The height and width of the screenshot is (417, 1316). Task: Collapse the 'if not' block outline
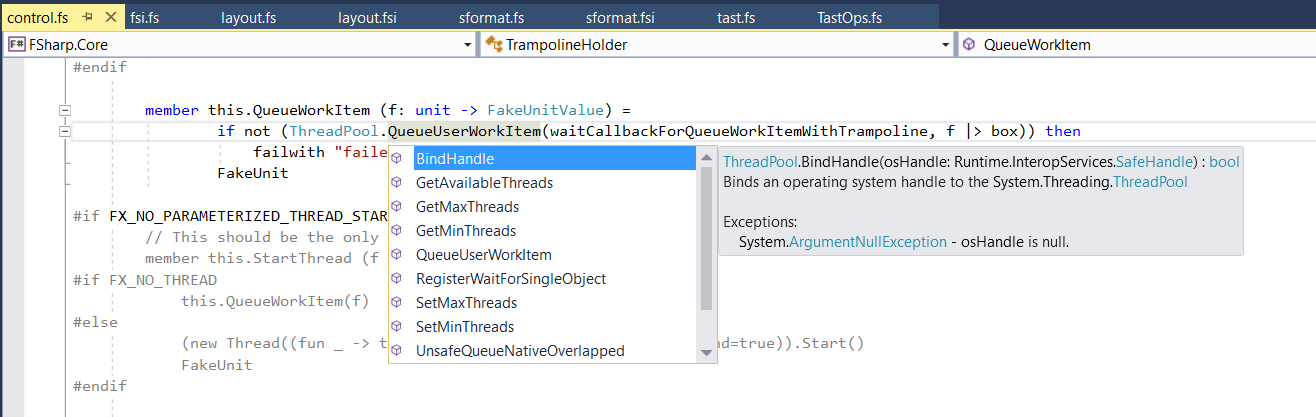click(65, 131)
